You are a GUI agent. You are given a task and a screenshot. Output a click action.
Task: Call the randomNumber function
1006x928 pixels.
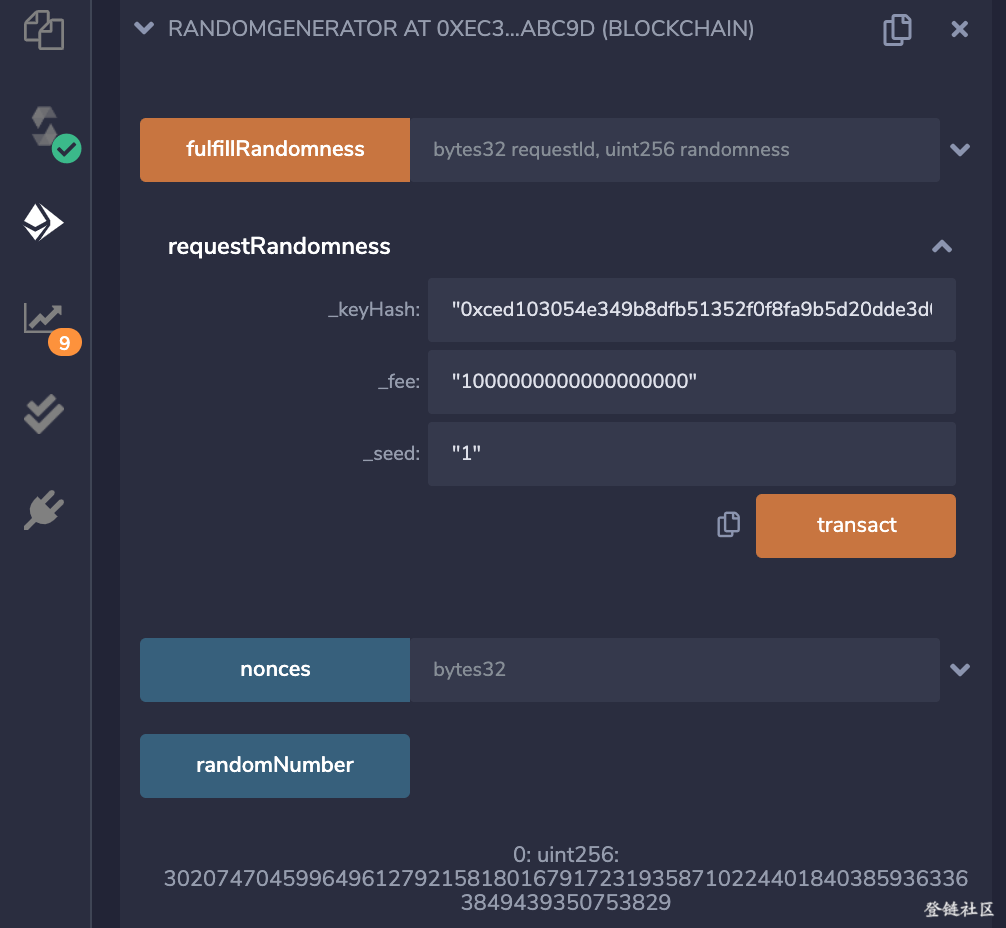275,766
